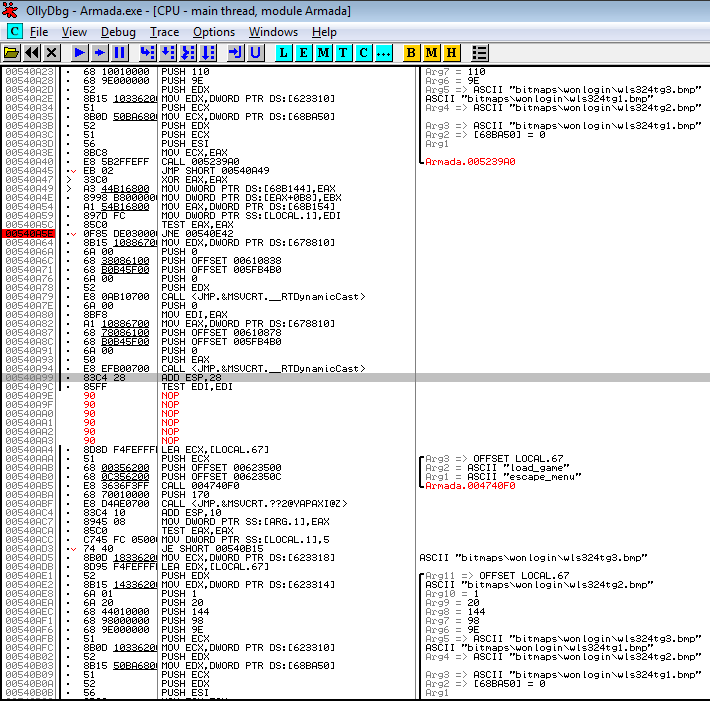The height and width of the screenshot is (701, 710).
Task: Click the Restart program rewind icon
Action: pos(32,53)
